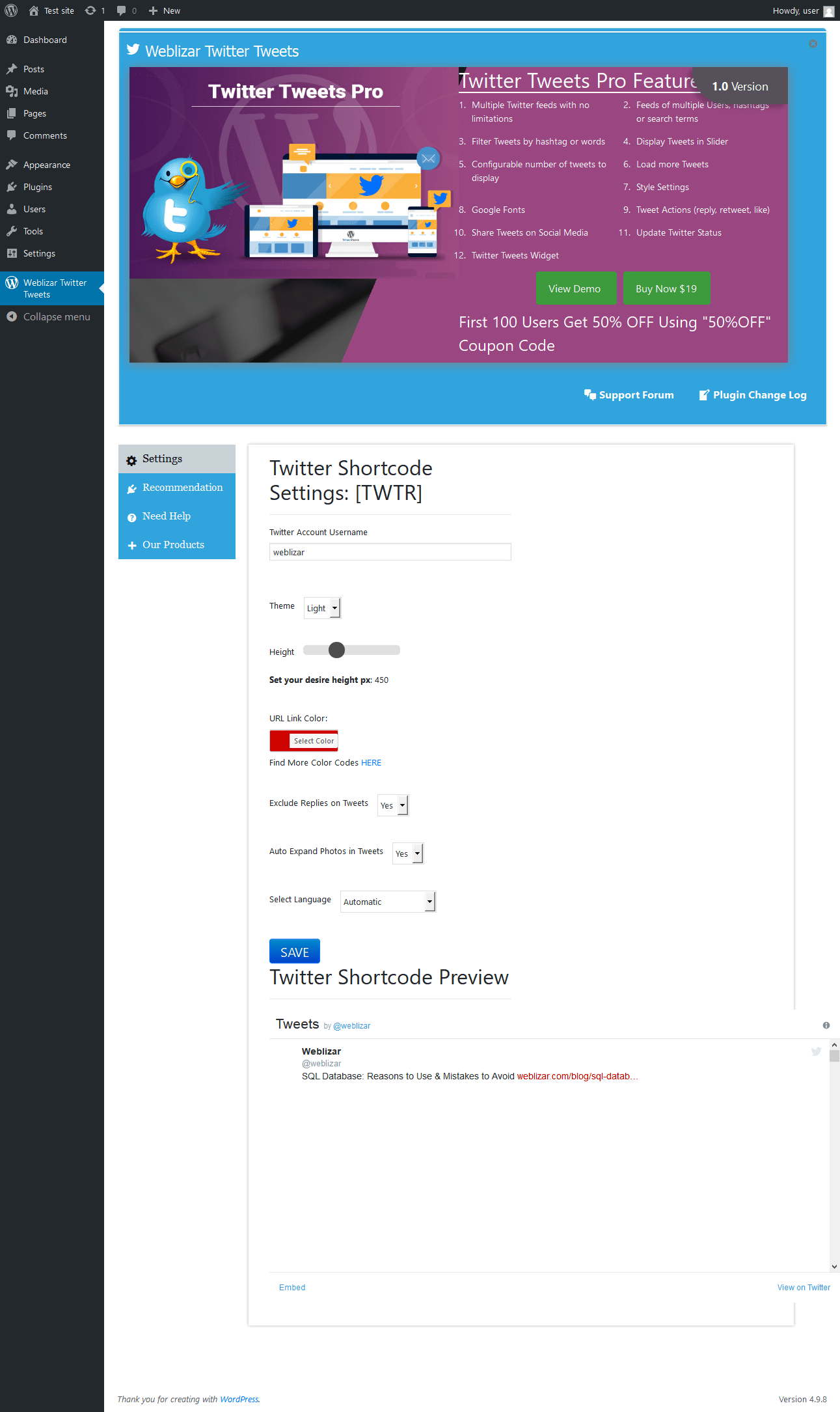This screenshot has width=840, height=1412.
Task: Dismiss the Weblizar promo banner
Action: (813, 44)
